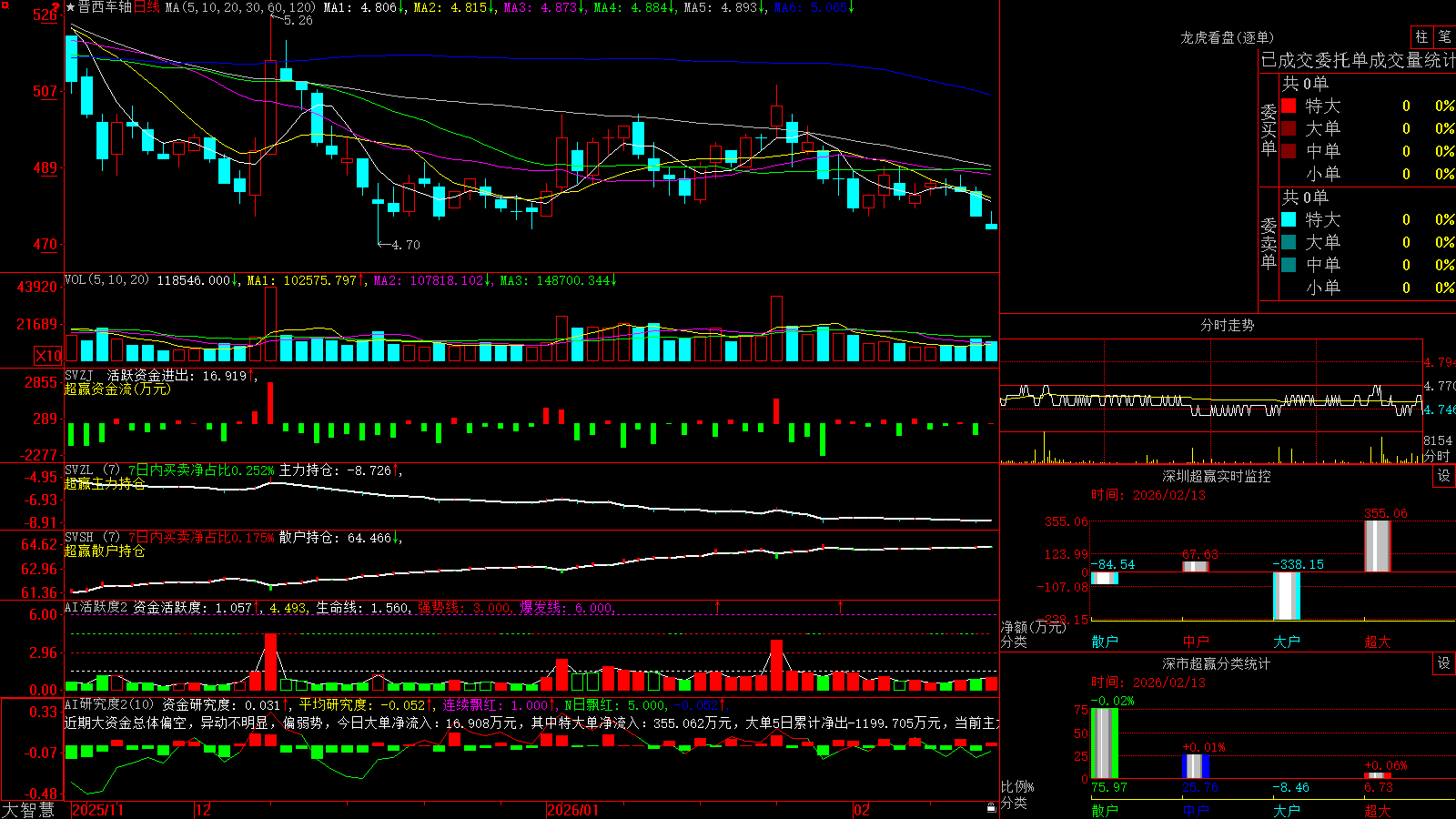Click the MA(5,10,20,30,60,120) indicator parameters
1456x819 pixels.
coord(240,7)
